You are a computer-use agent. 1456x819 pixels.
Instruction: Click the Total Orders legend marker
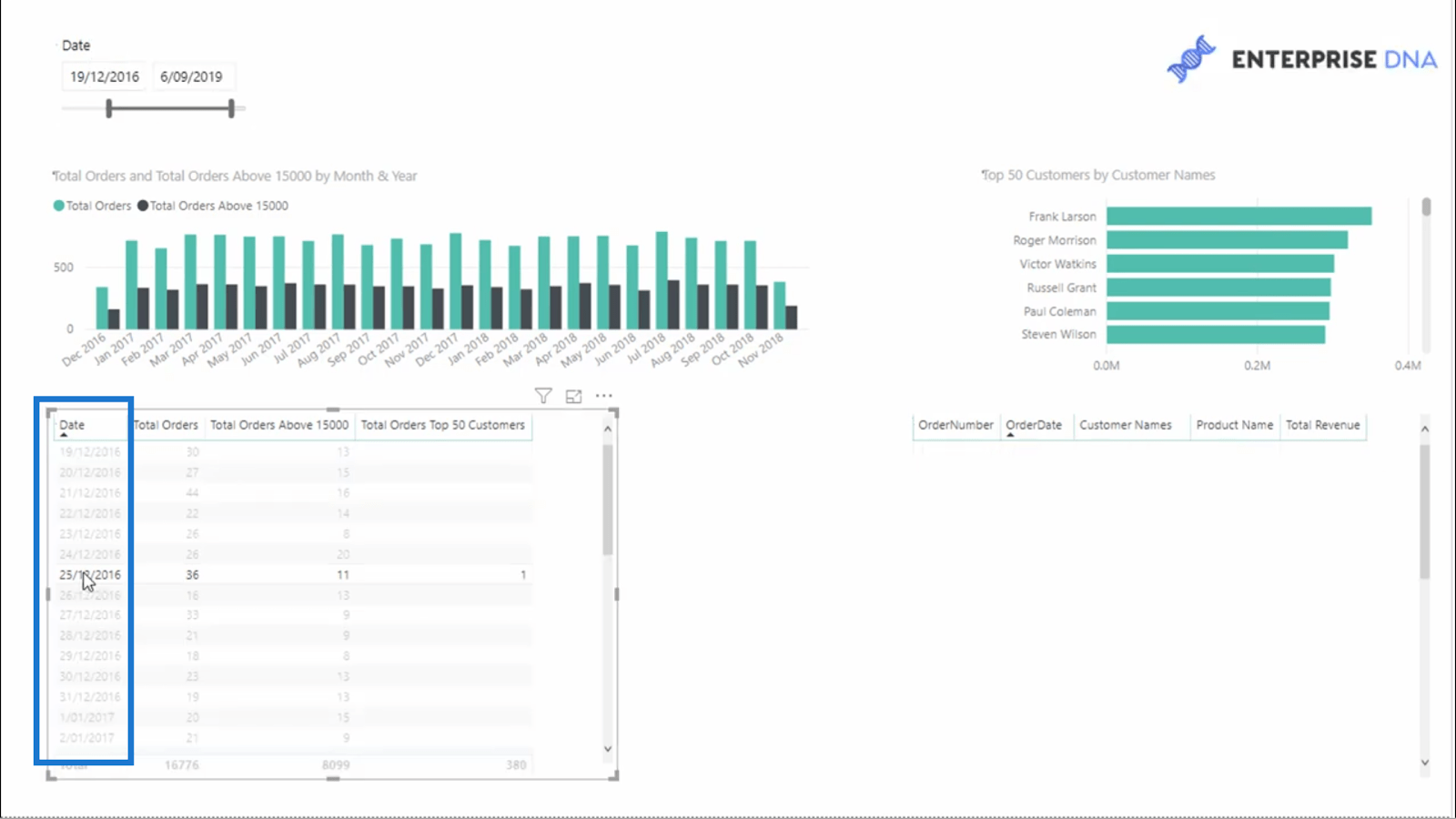59,206
